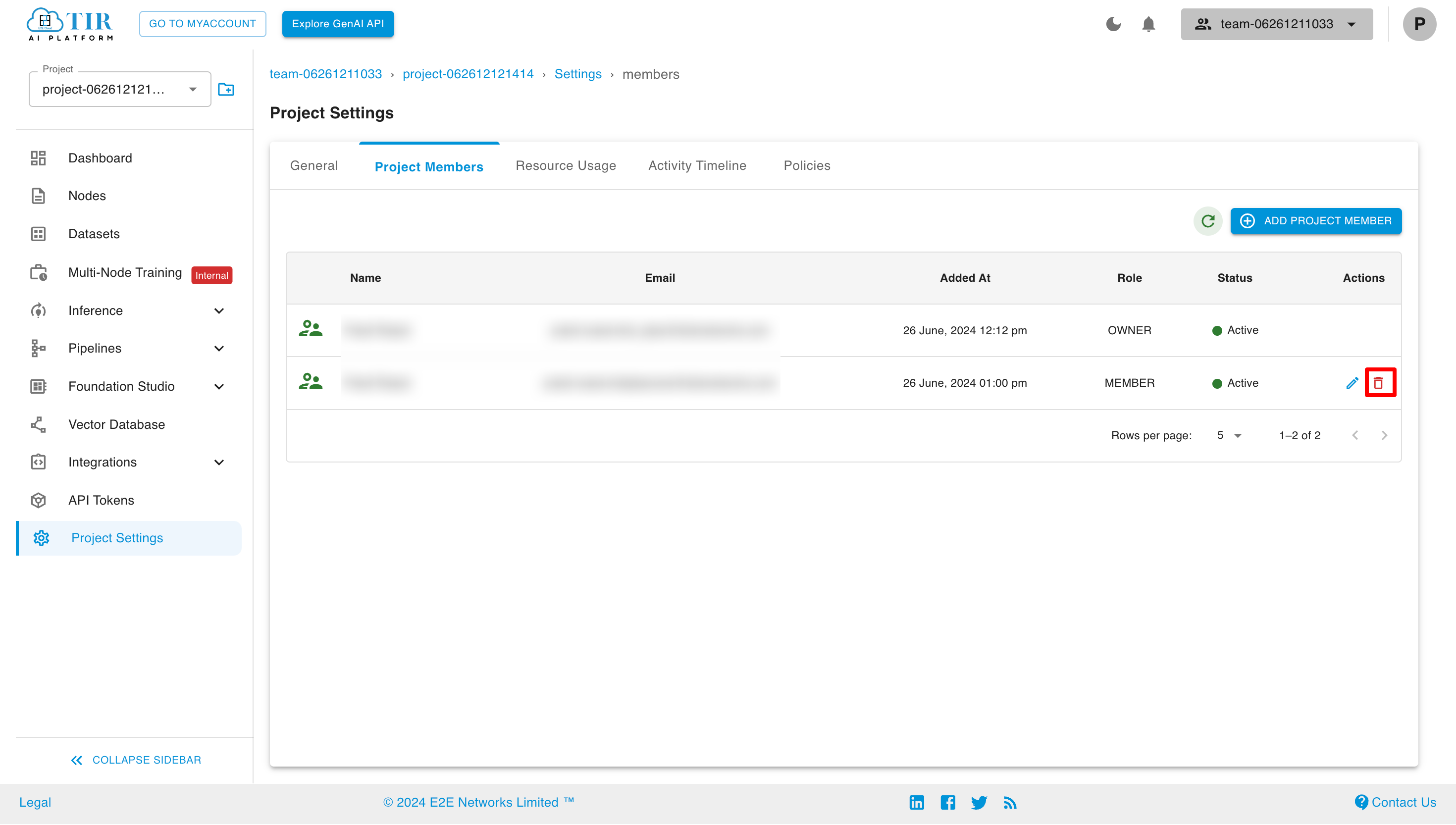This screenshot has width=1456, height=825.
Task: Open the Settings breadcrumb link
Action: tap(578, 74)
